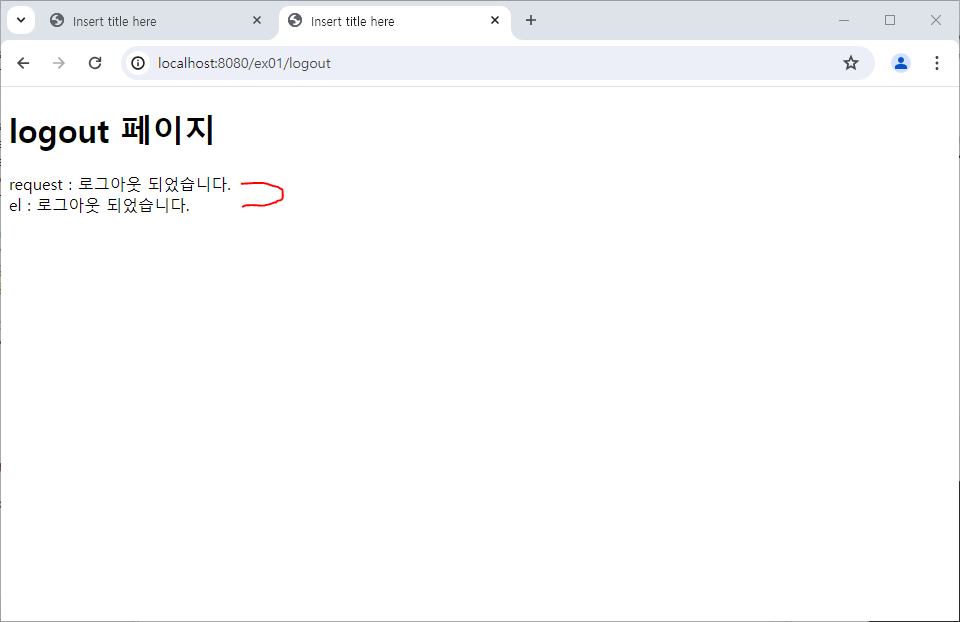Screen dimensions: 960x622
Task: Close the active second tab
Action: (x=495, y=20)
